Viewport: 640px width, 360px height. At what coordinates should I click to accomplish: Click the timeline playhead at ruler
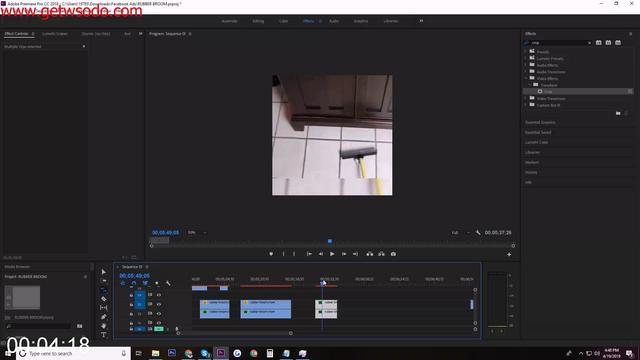322,282
